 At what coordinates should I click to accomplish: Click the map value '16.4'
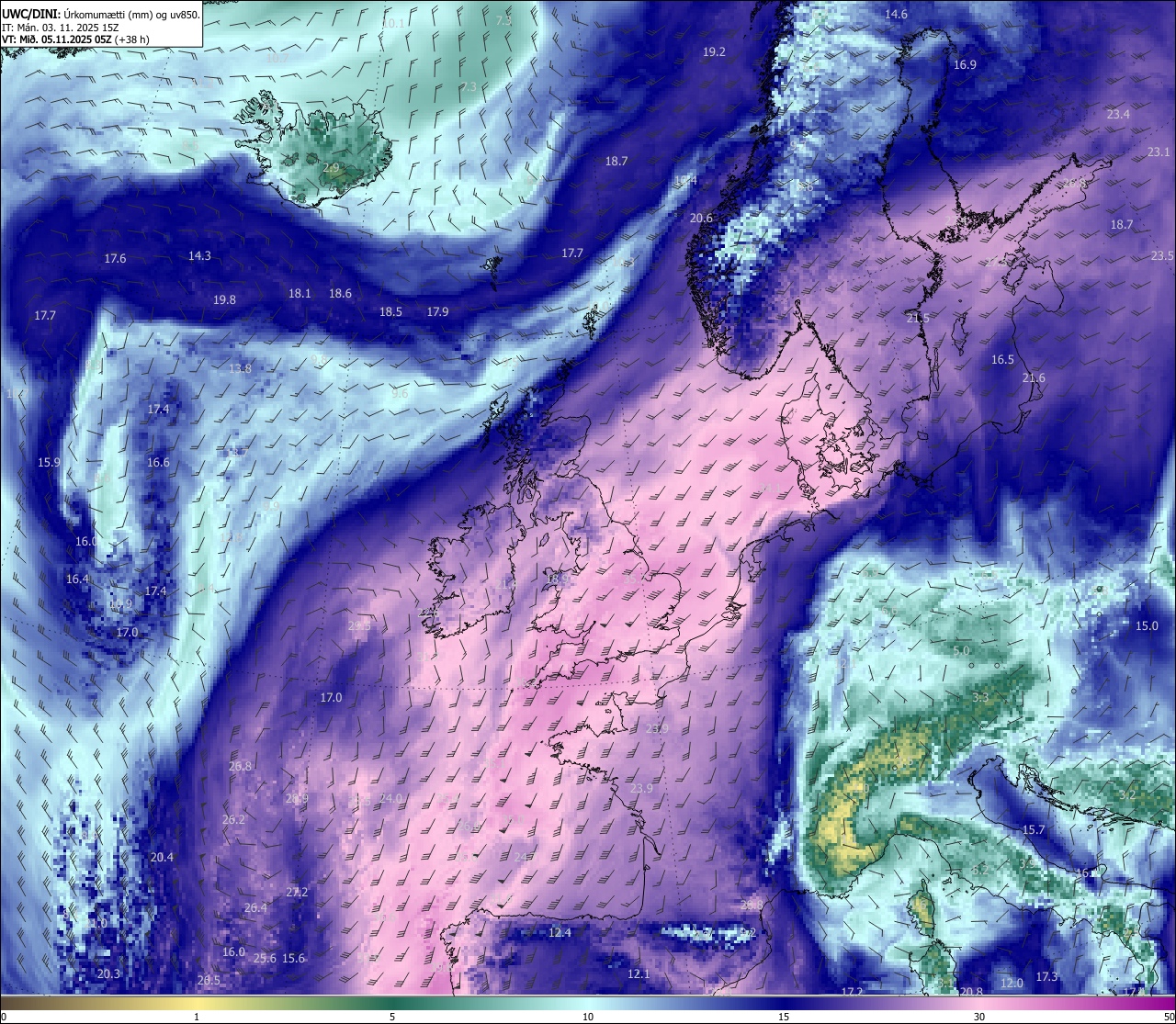point(77,580)
